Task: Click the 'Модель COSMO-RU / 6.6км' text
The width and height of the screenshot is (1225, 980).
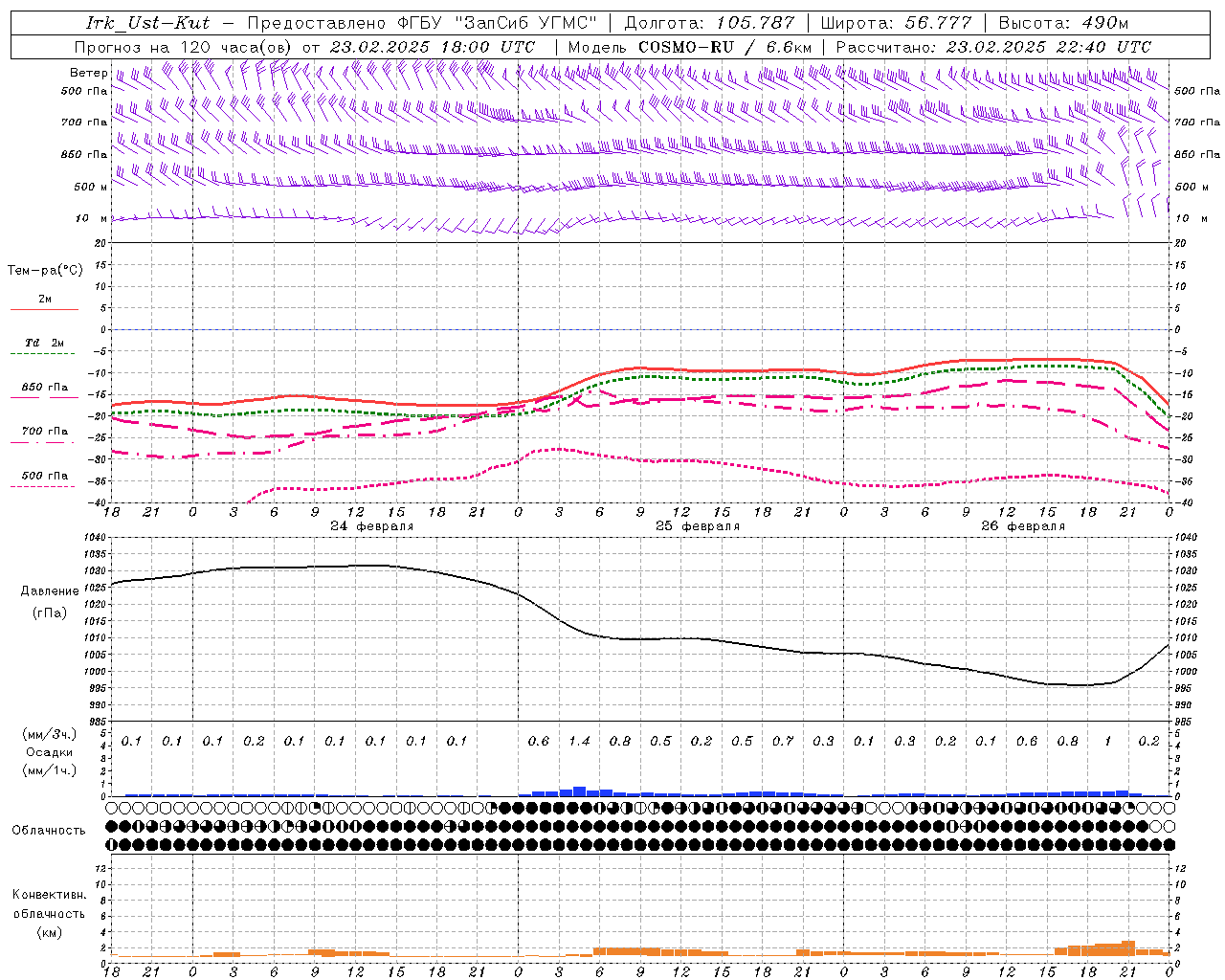Action: pos(690,46)
